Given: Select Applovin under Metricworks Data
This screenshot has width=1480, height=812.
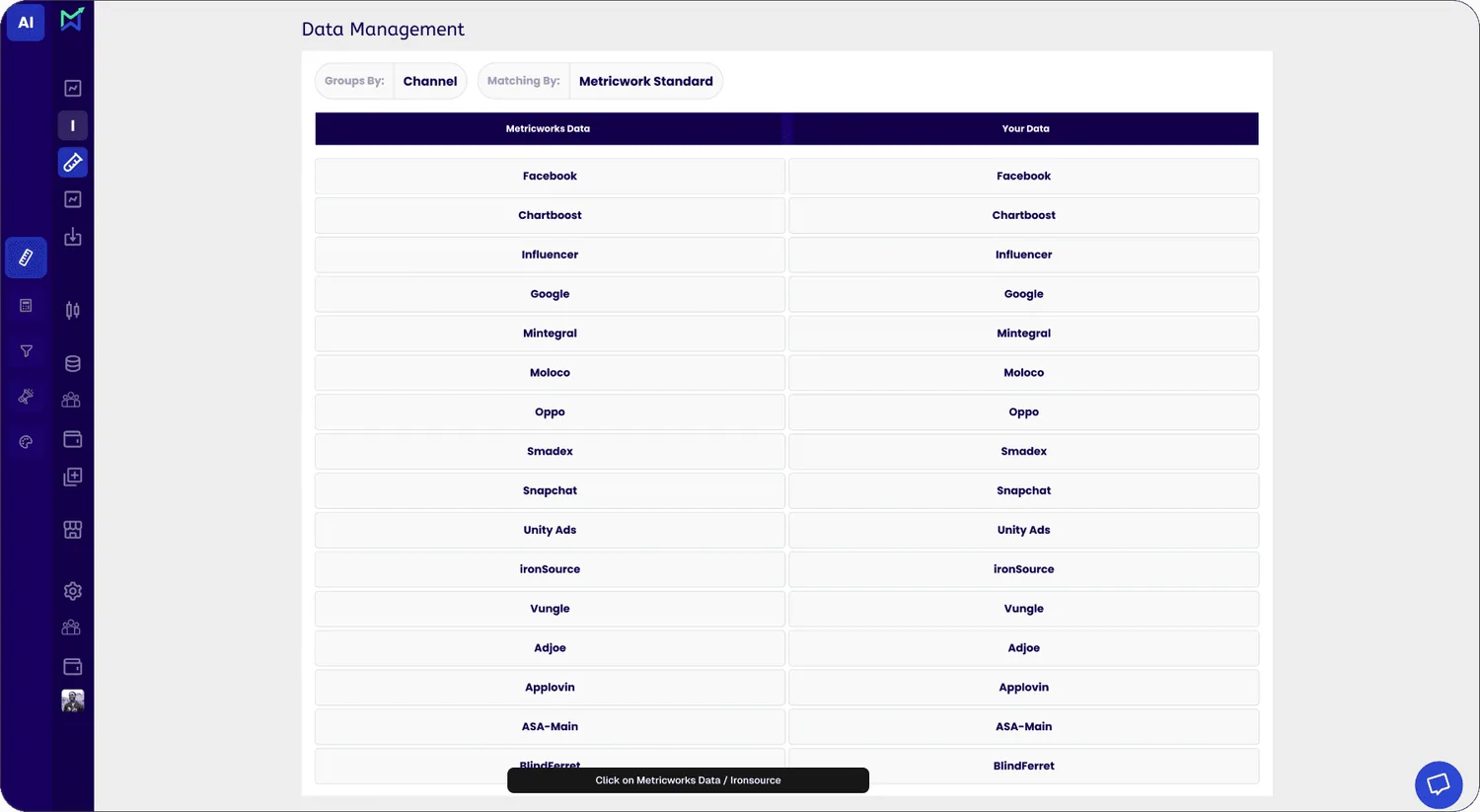Looking at the screenshot, I should click(550, 688).
